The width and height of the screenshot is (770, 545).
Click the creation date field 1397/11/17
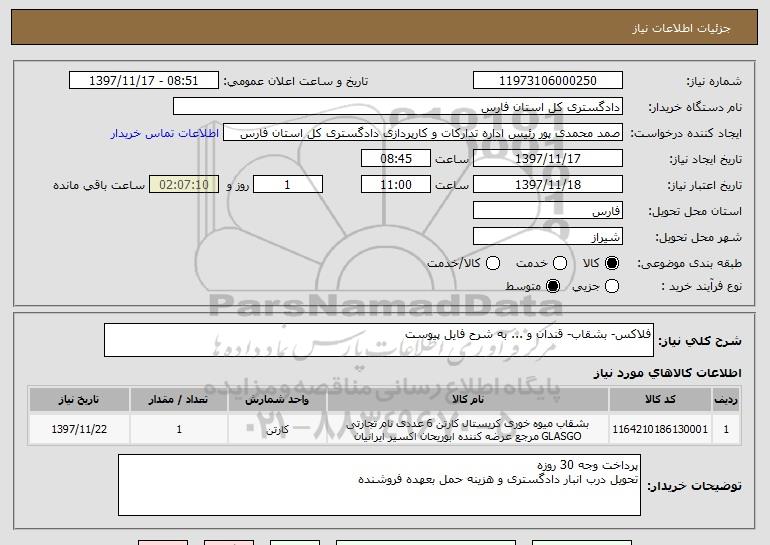pyautogui.click(x=548, y=159)
